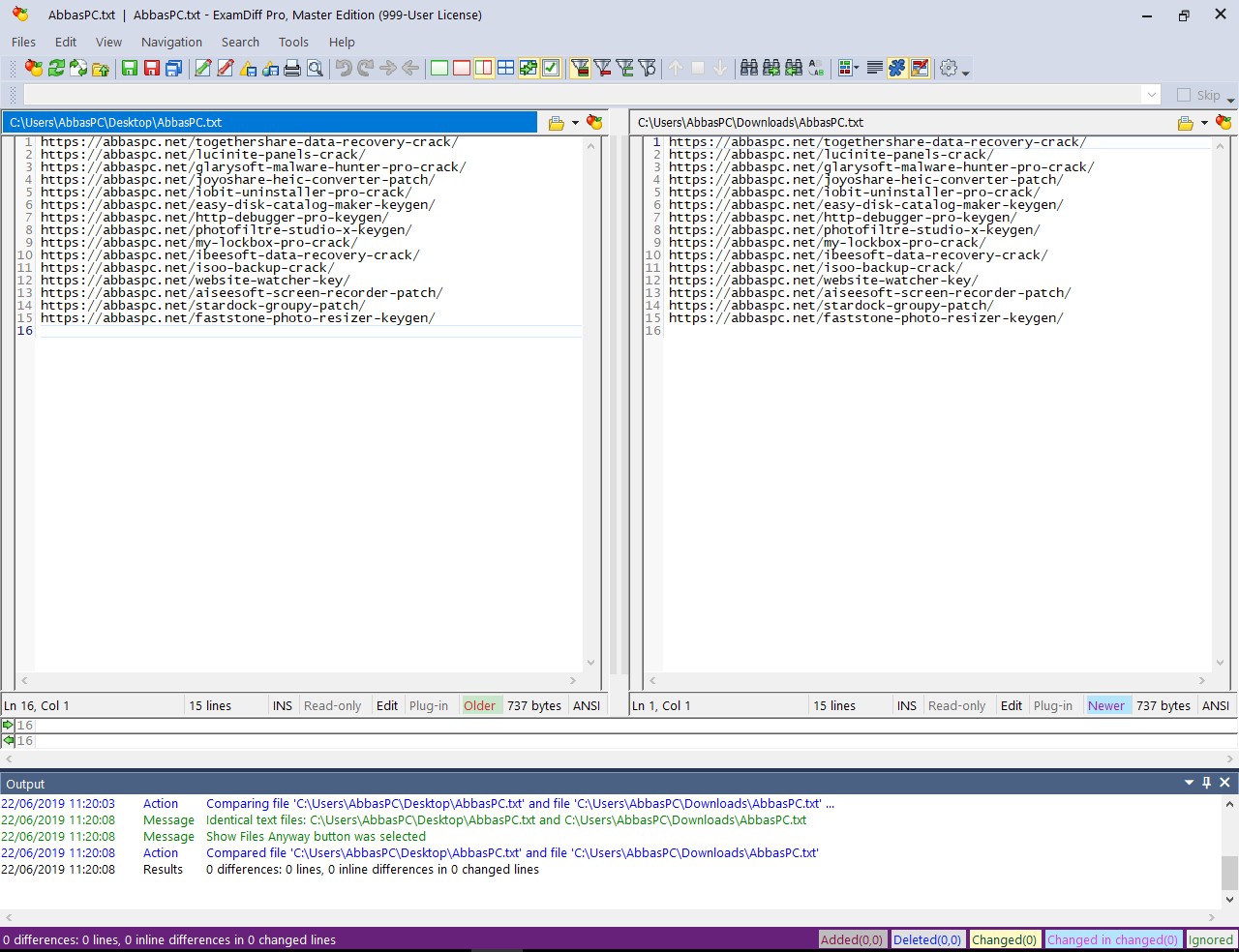The height and width of the screenshot is (952, 1239).
Task: Click the blue puzzle piece plug-in icon
Action: point(897,68)
